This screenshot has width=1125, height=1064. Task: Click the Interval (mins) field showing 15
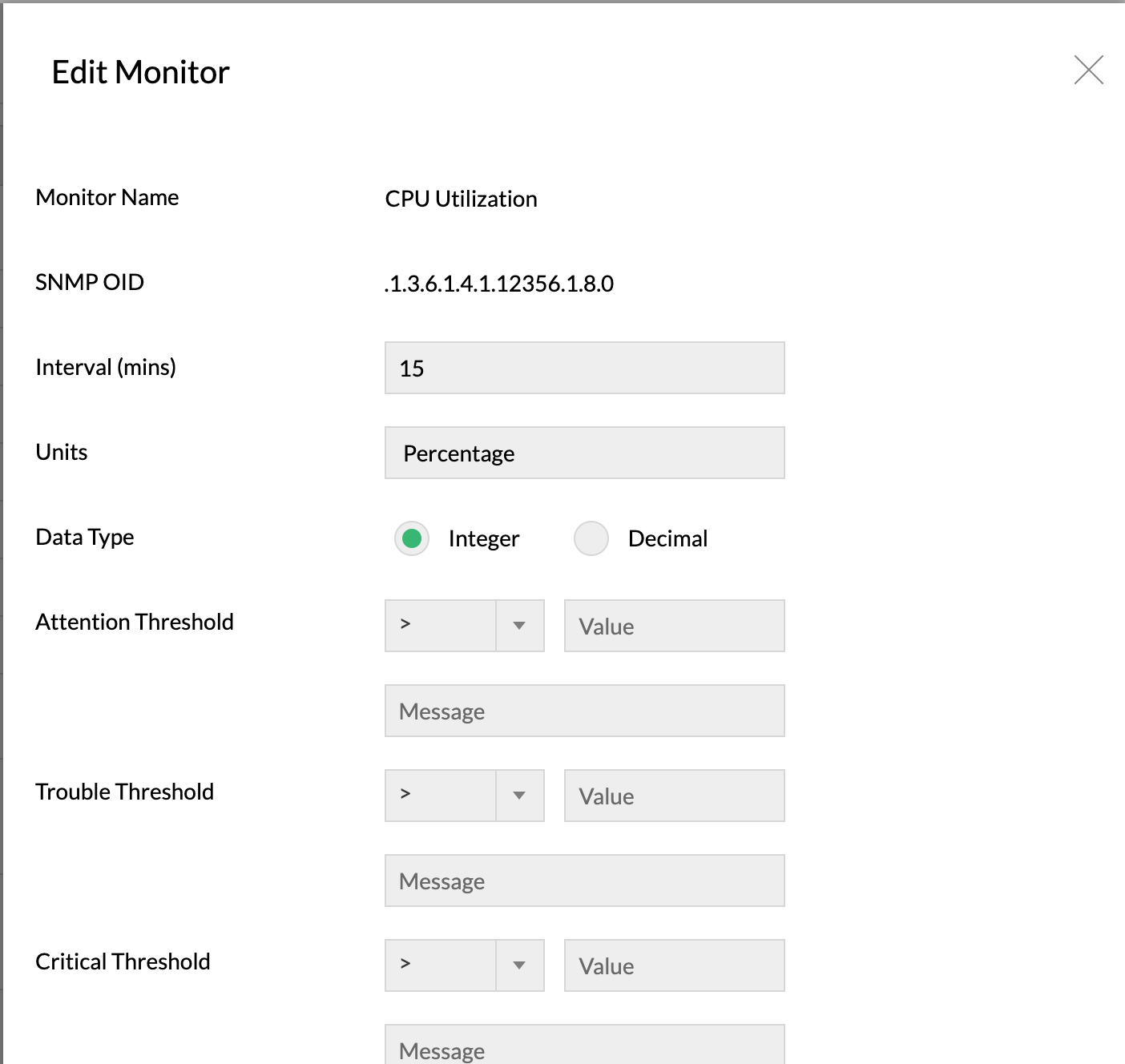coord(585,368)
